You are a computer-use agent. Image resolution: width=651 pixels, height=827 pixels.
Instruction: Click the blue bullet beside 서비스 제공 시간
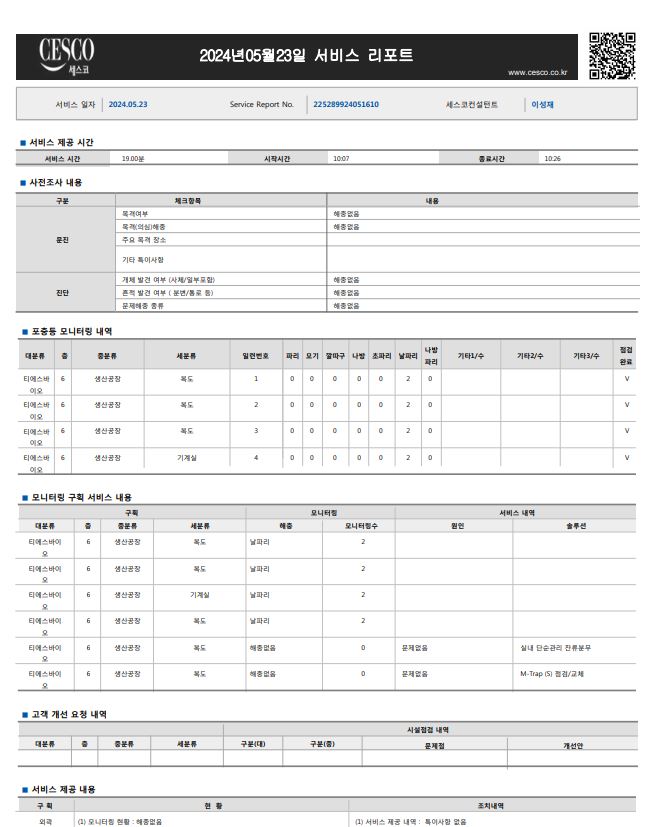tap(23, 143)
